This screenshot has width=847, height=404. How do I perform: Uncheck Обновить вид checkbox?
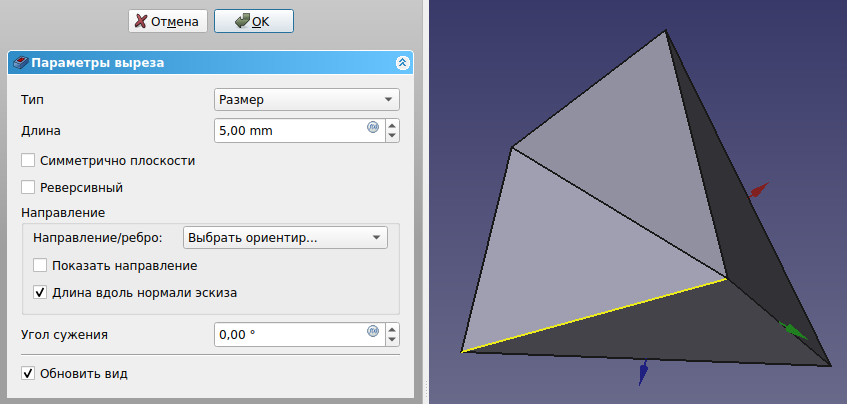tap(28, 374)
